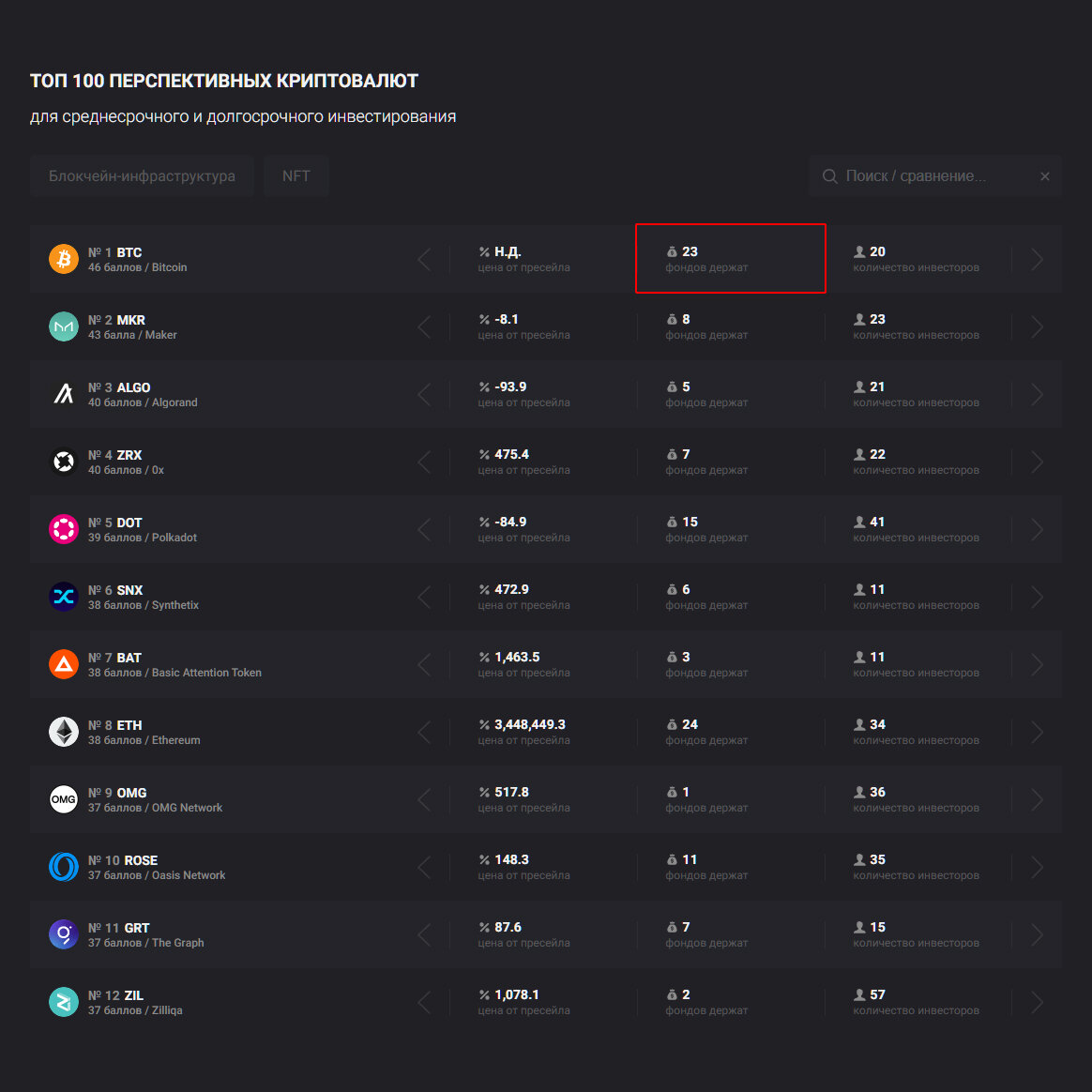Click the Maker MKR logo icon
The width and height of the screenshot is (1092, 1092).
point(64,326)
